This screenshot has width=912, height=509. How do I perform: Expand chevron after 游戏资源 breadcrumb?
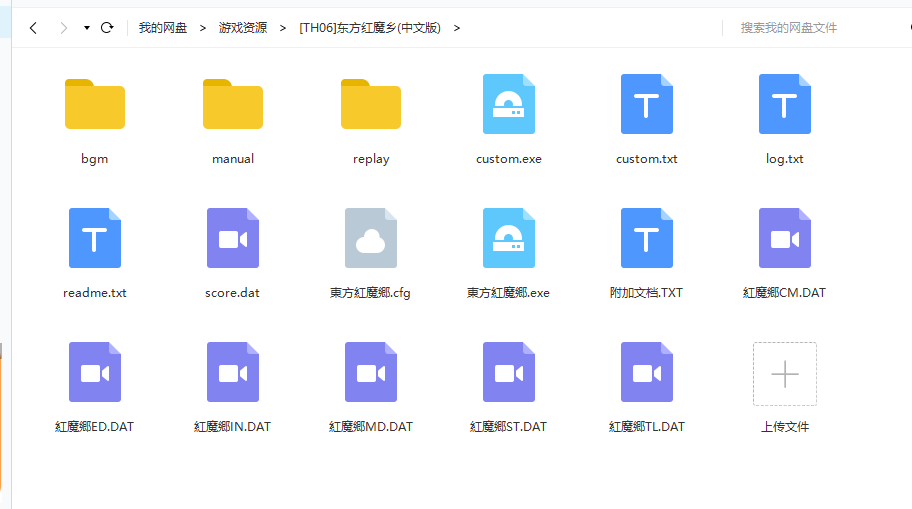click(x=283, y=28)
